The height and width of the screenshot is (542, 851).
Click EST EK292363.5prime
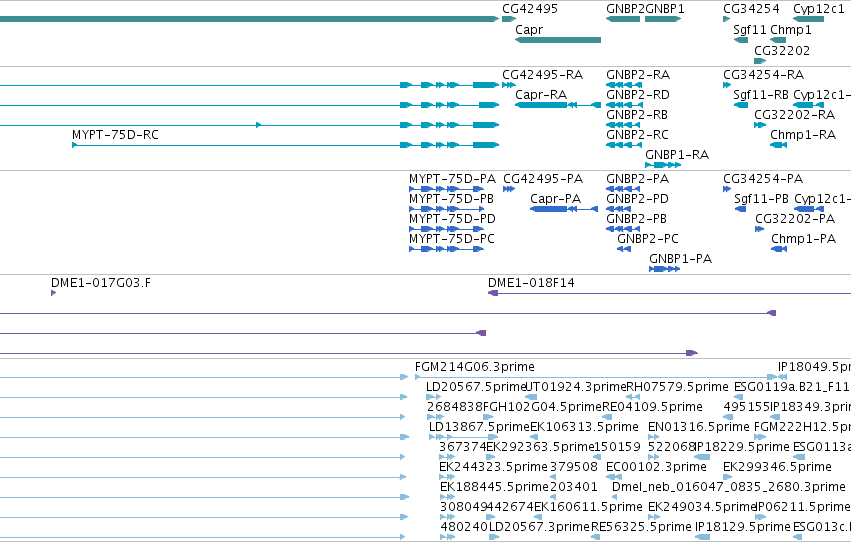tap(540, 447)
